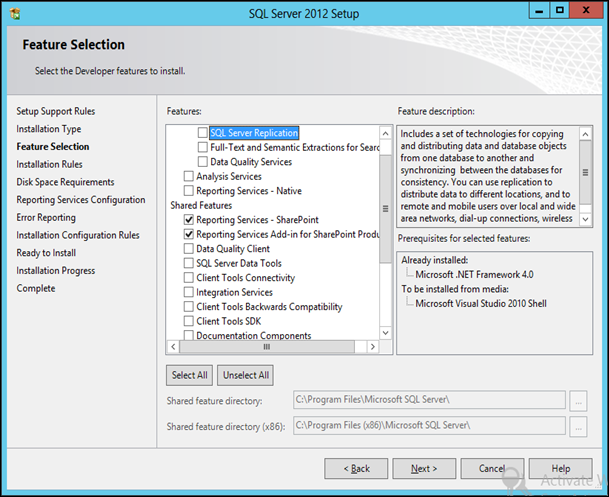The image size is (609, 497).
Task: Cancel the SQL Server setup
Action: [x=492, y=469]
